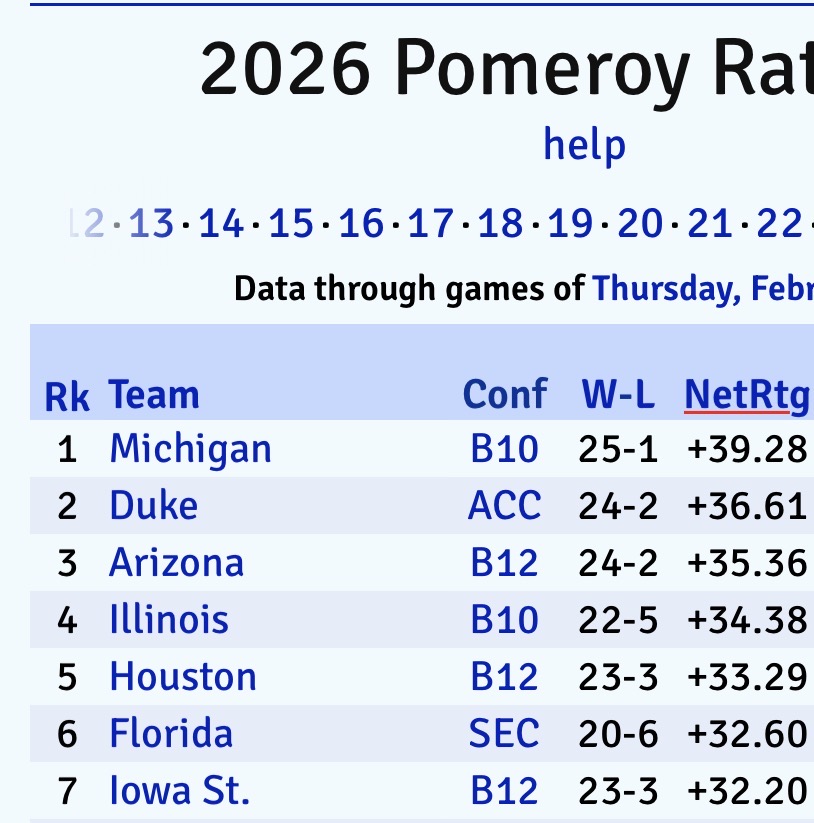Sort by the Rk column header
Image resolution: width=814 pixels, height=823 pixels.
[67, 396]
